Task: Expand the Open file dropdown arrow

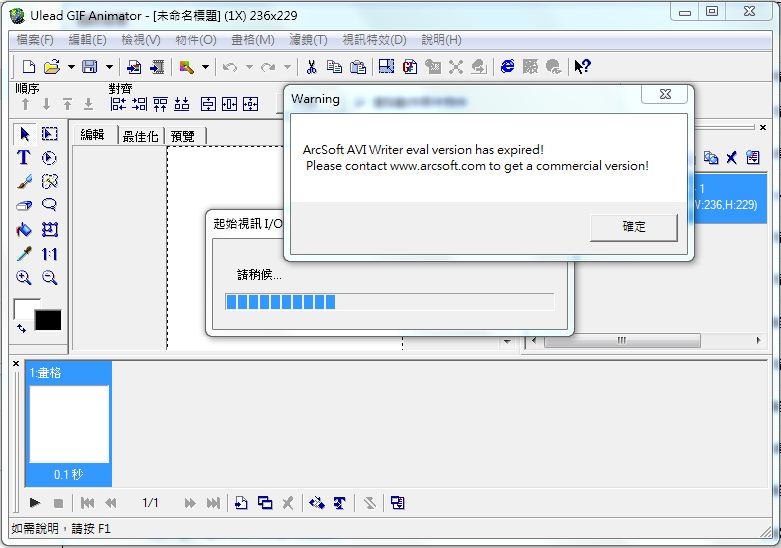Action: (x=71, y=67)
